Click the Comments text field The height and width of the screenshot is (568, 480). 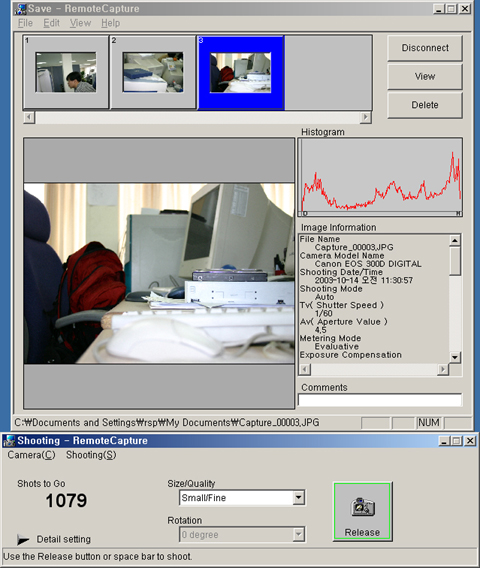(380, 400)
